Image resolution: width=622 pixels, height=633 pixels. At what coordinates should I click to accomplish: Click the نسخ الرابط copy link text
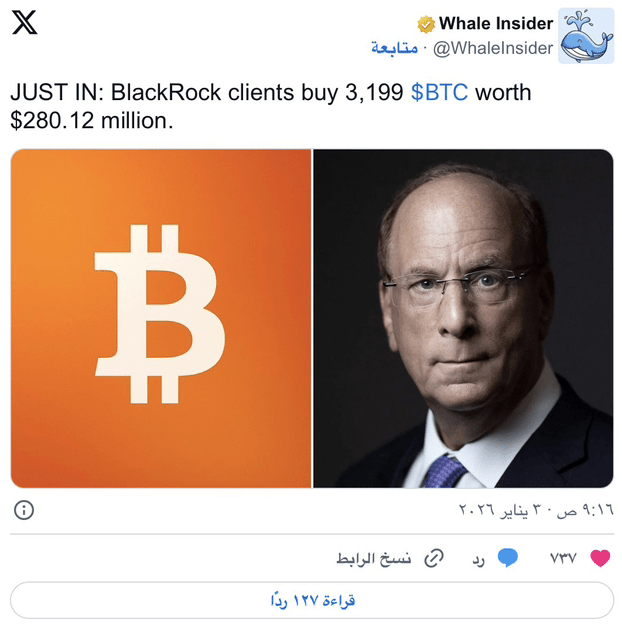click(x=374, y=558)
